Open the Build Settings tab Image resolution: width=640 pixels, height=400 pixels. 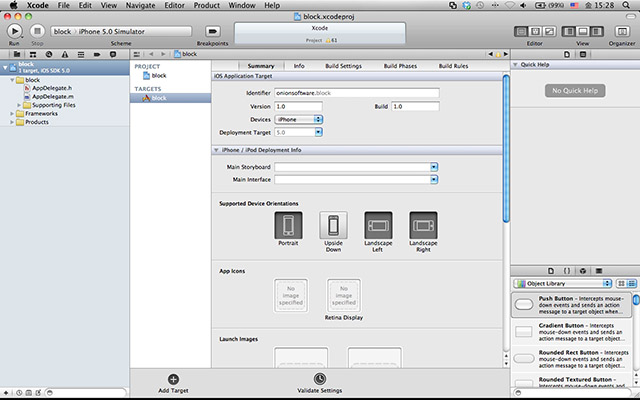point(343,66)
